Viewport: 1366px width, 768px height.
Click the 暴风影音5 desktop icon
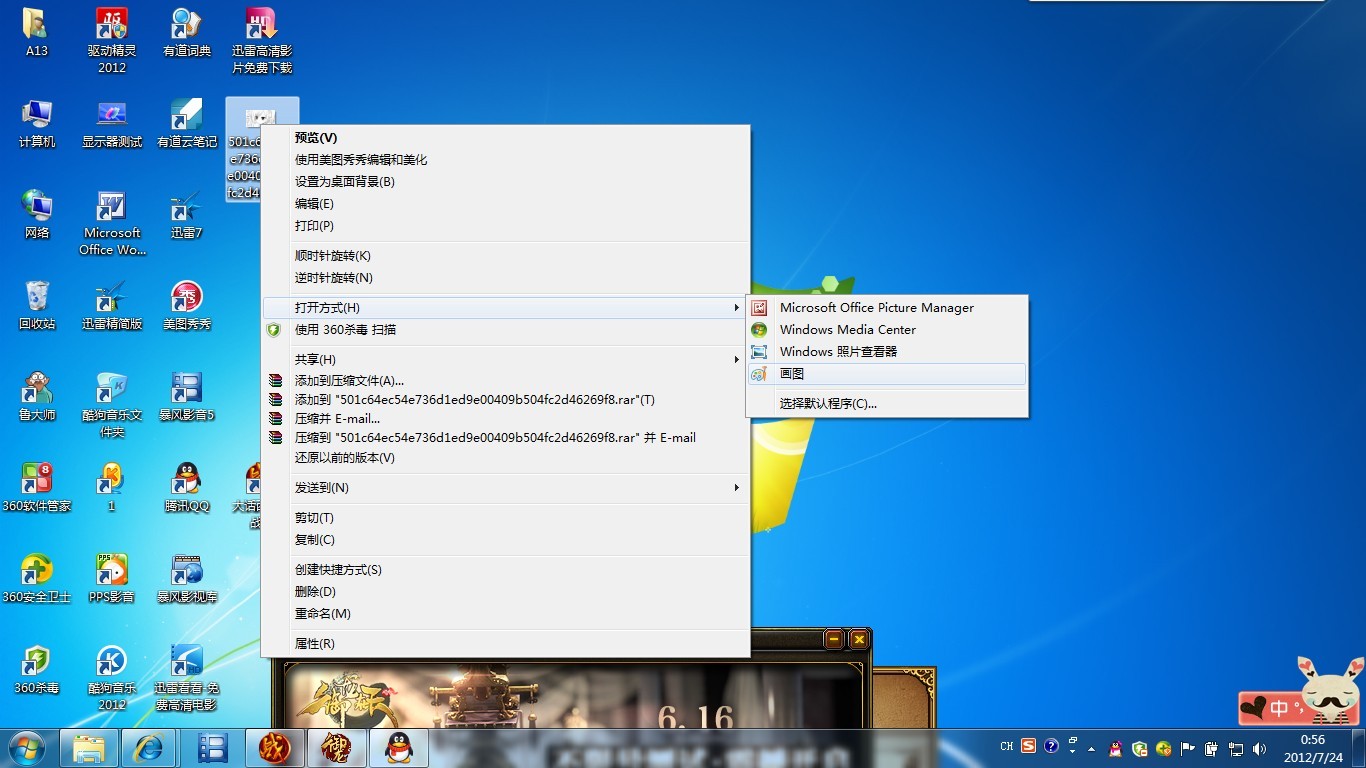[x=187, y=397]
